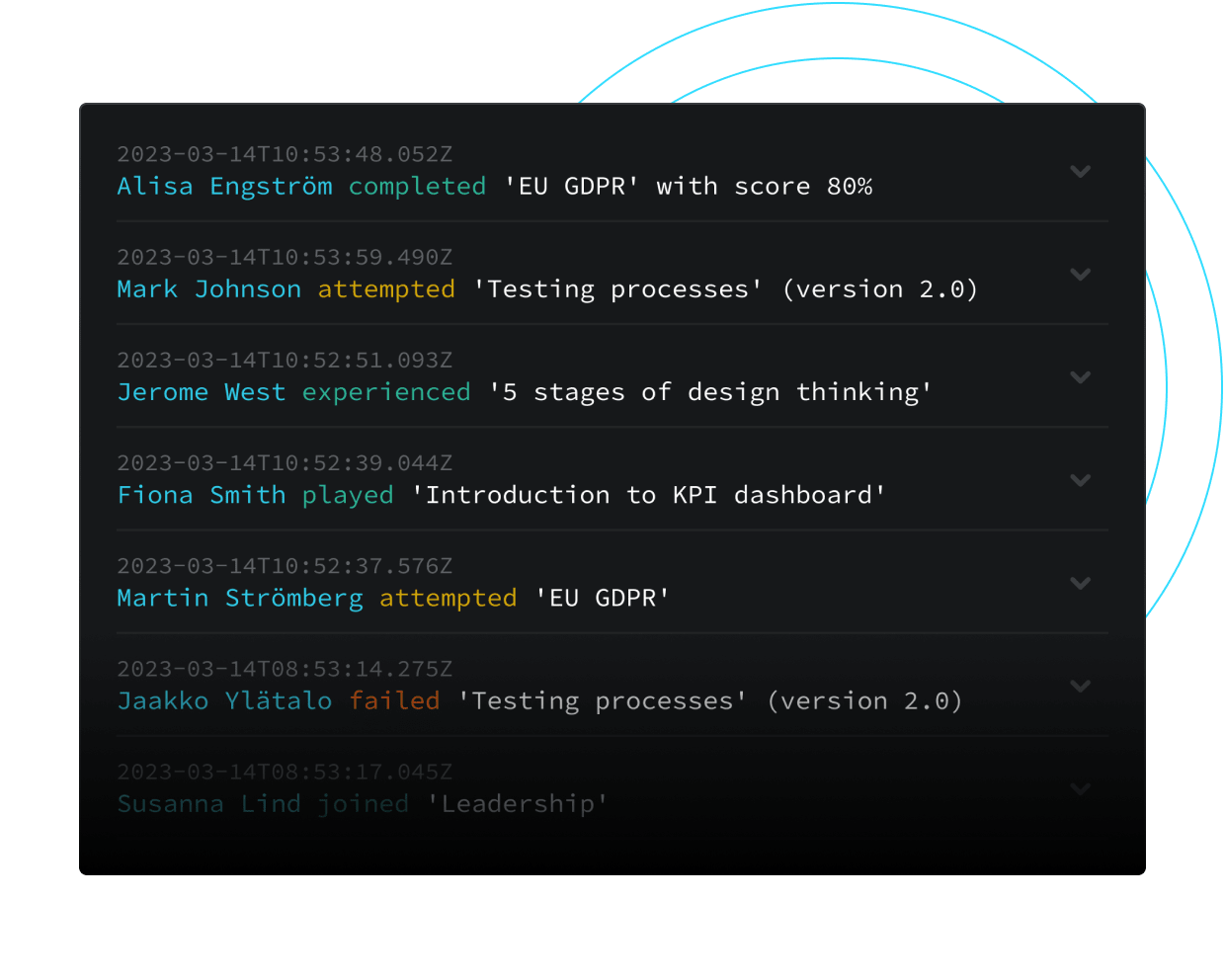Click the name Fiona Smith
The image size is (1225, 980).
(x=201, y=495)
